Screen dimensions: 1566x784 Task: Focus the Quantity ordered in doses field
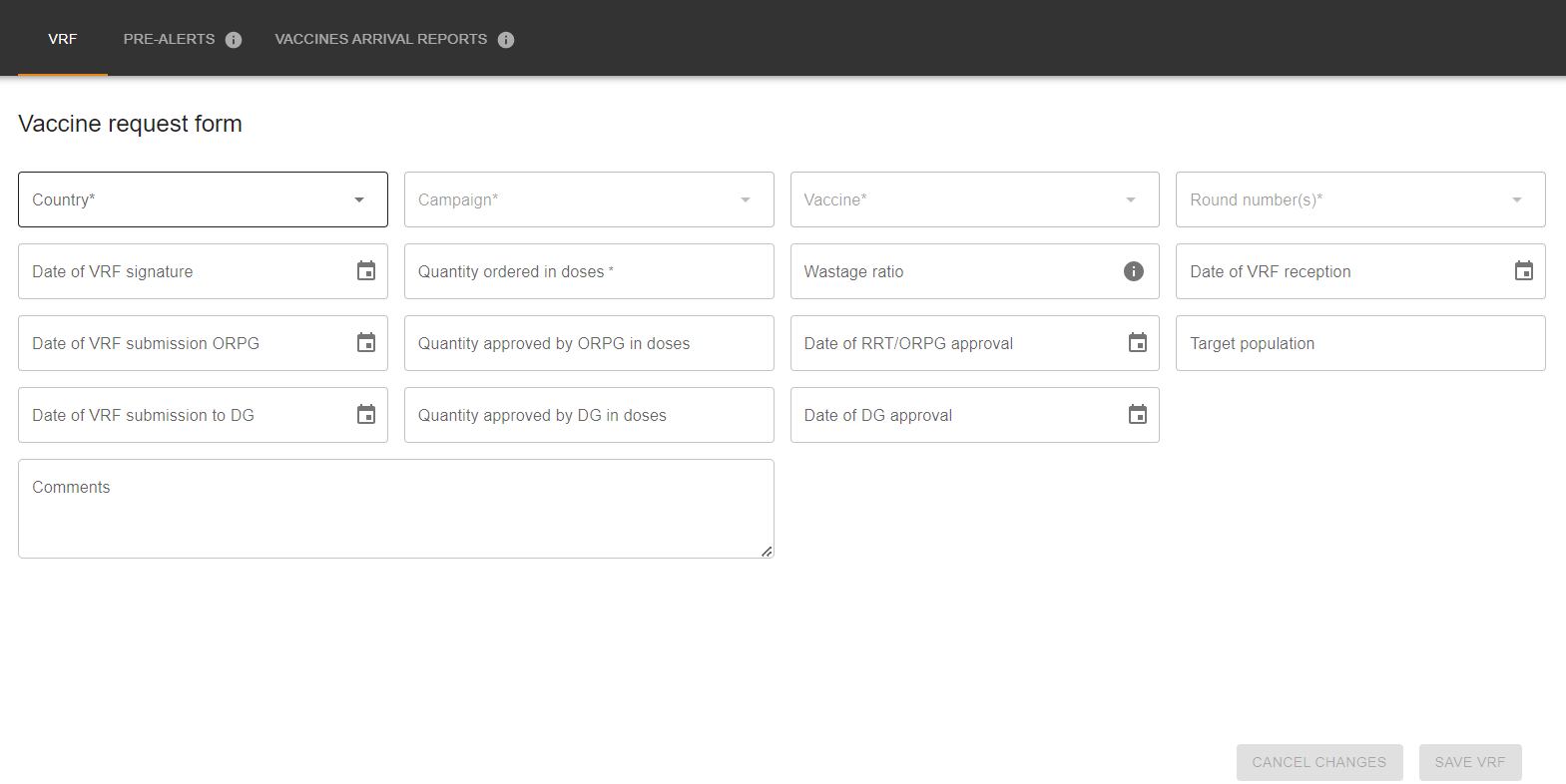[588, 271]
